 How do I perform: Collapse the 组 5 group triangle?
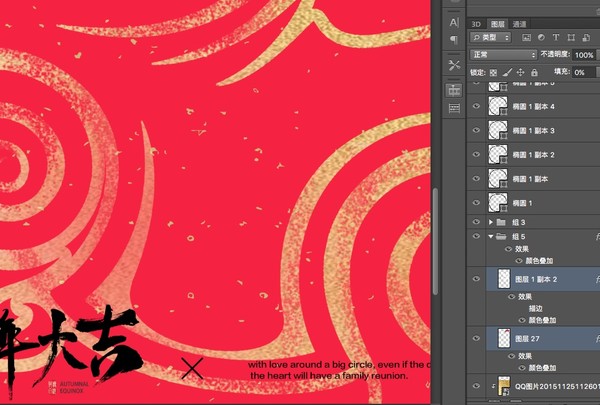[491, 237]
